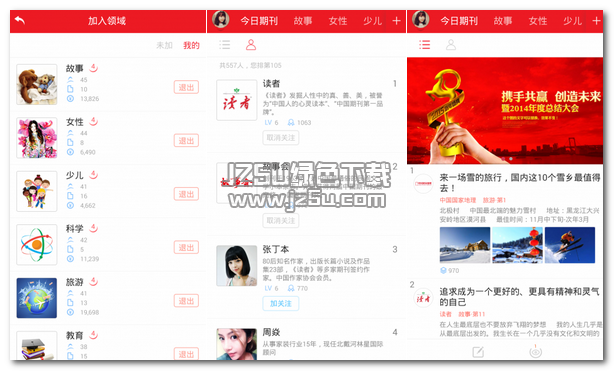
Task: Click the 旅游·第1 tag
Action: point(495,200)
